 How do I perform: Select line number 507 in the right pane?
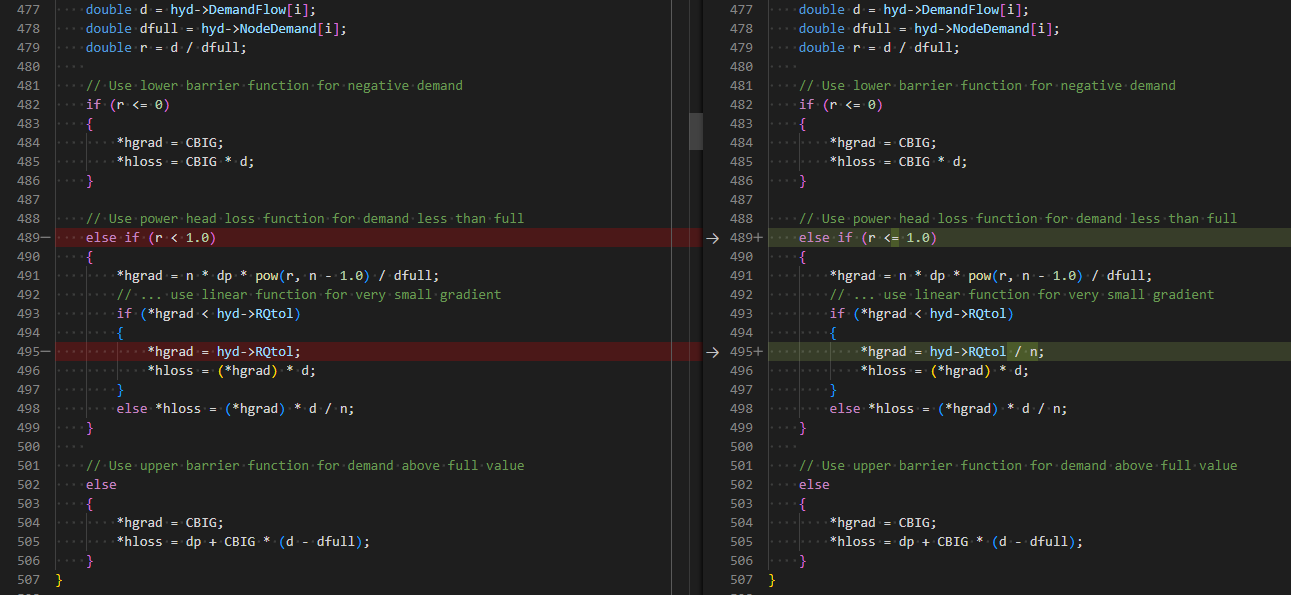click(741, 580)
